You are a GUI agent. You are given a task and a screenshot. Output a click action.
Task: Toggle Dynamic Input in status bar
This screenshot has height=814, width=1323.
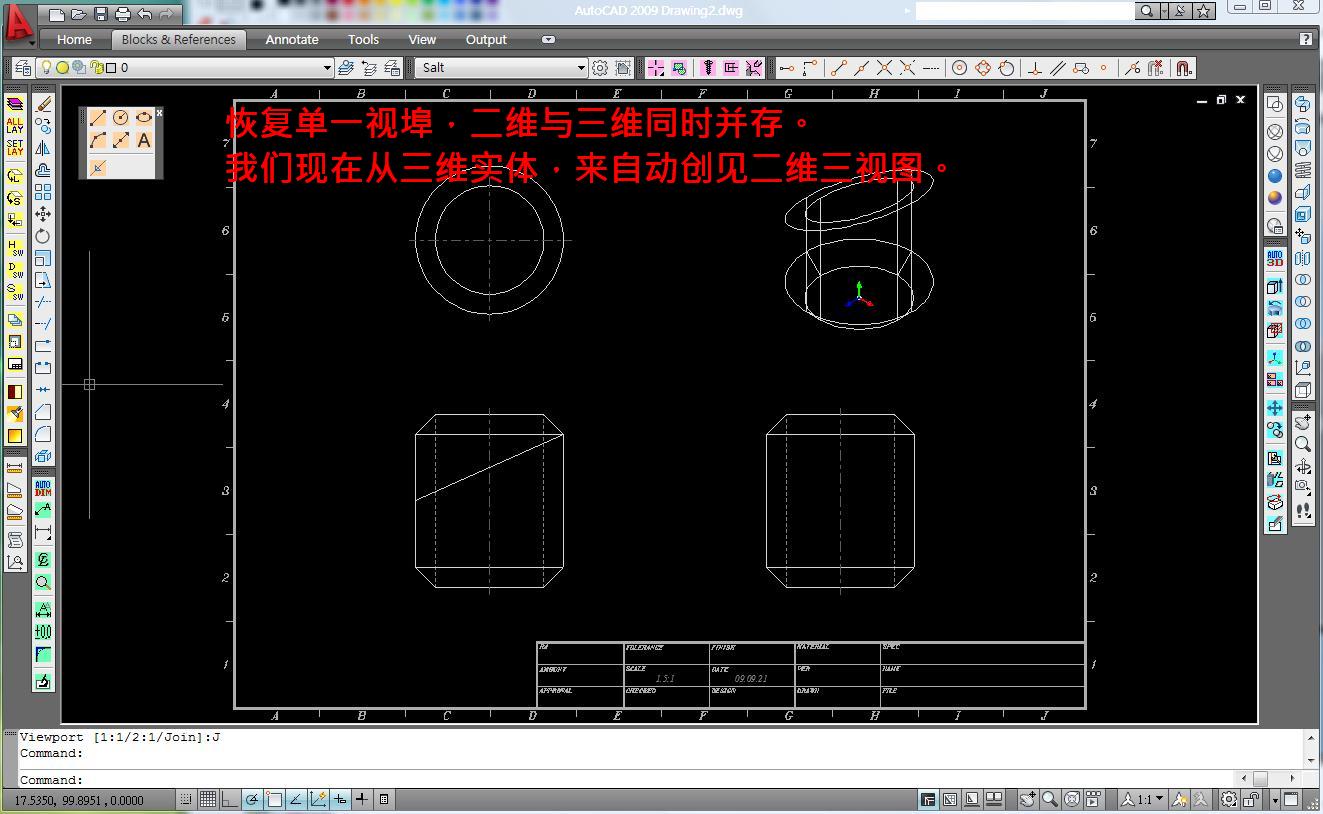click(340, 799)
